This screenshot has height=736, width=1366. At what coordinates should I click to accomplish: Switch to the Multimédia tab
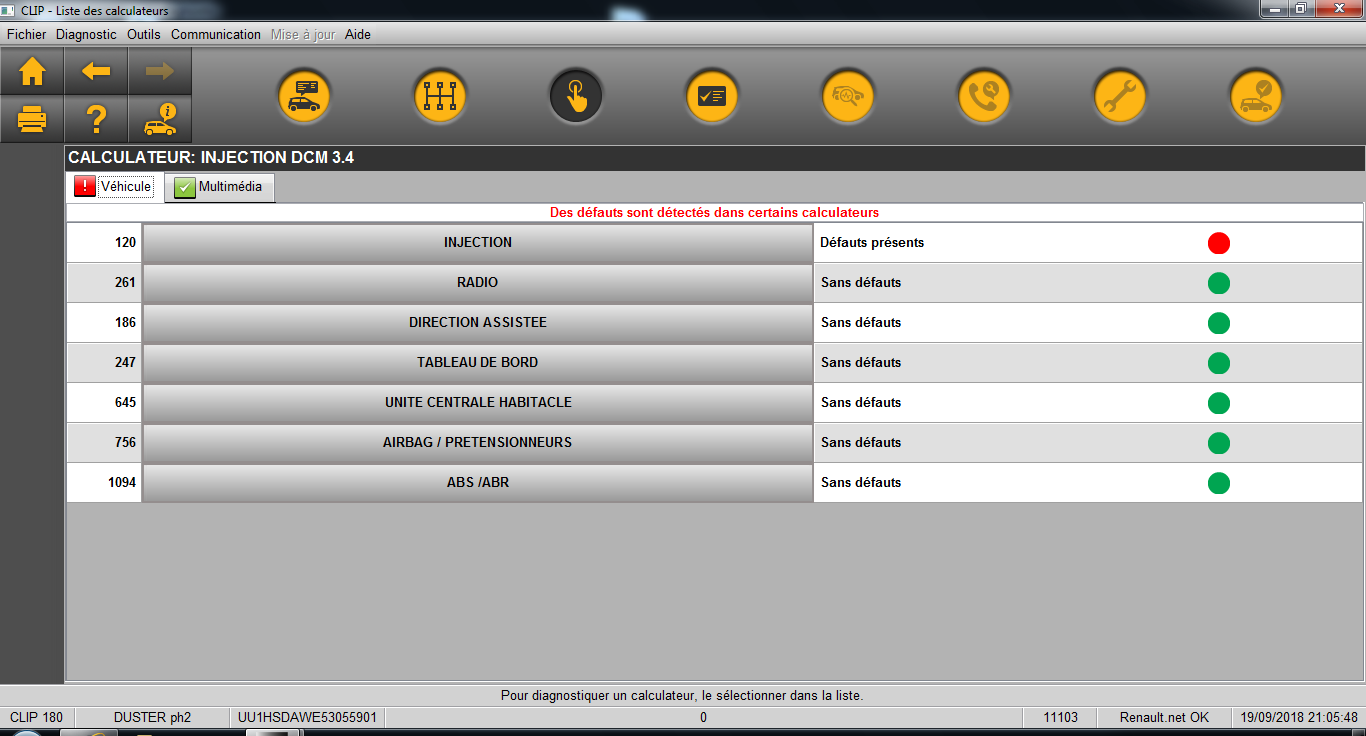click(219, 187)
